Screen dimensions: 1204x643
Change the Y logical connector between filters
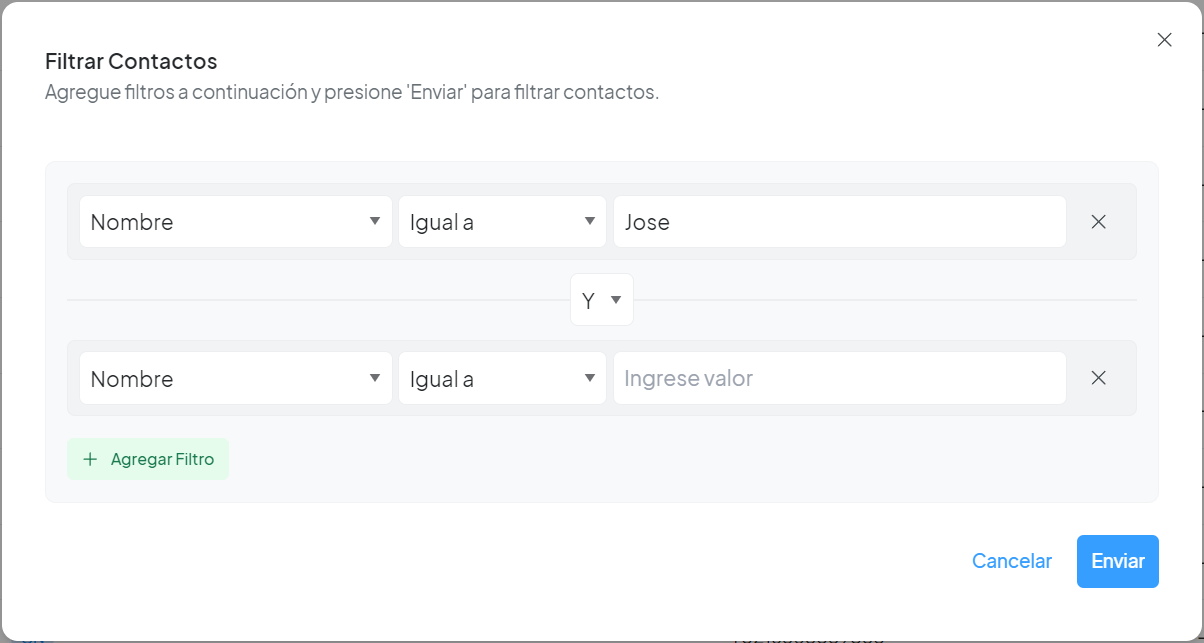pos(601,300)
